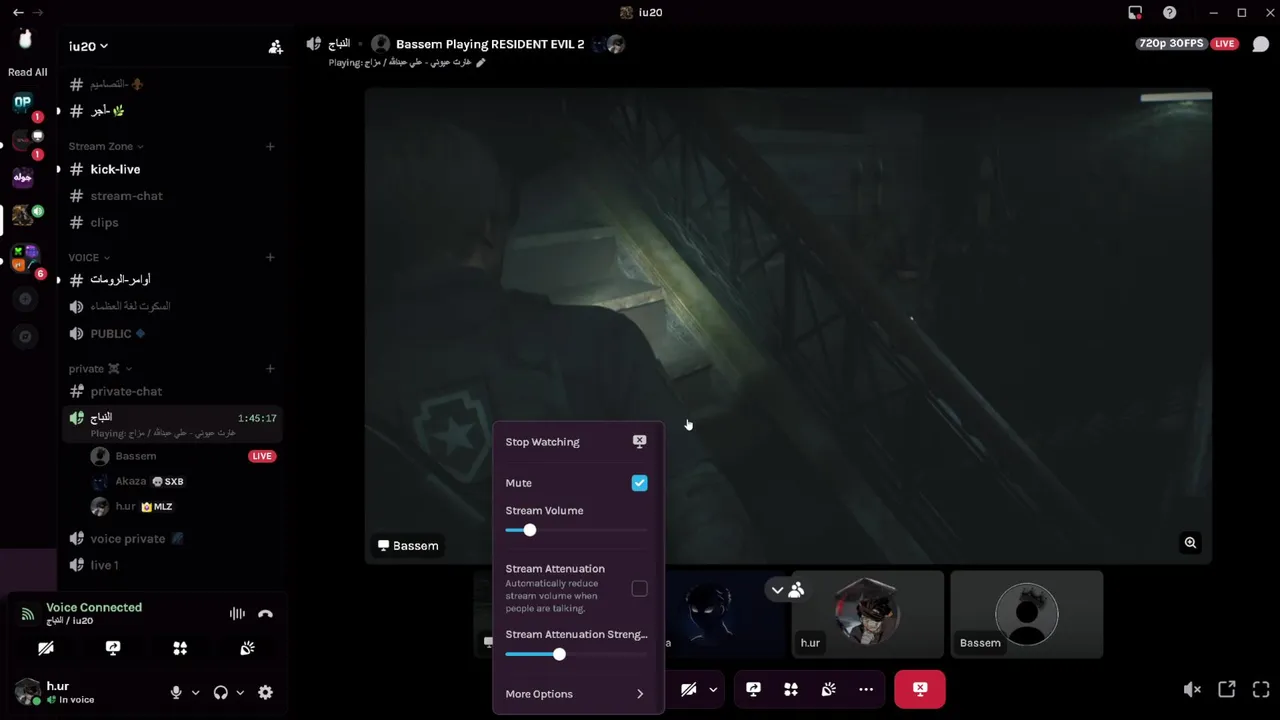This screenshot has width=1280, height=720.
Task: Pop out the stream window
Action: [1227, 689]
